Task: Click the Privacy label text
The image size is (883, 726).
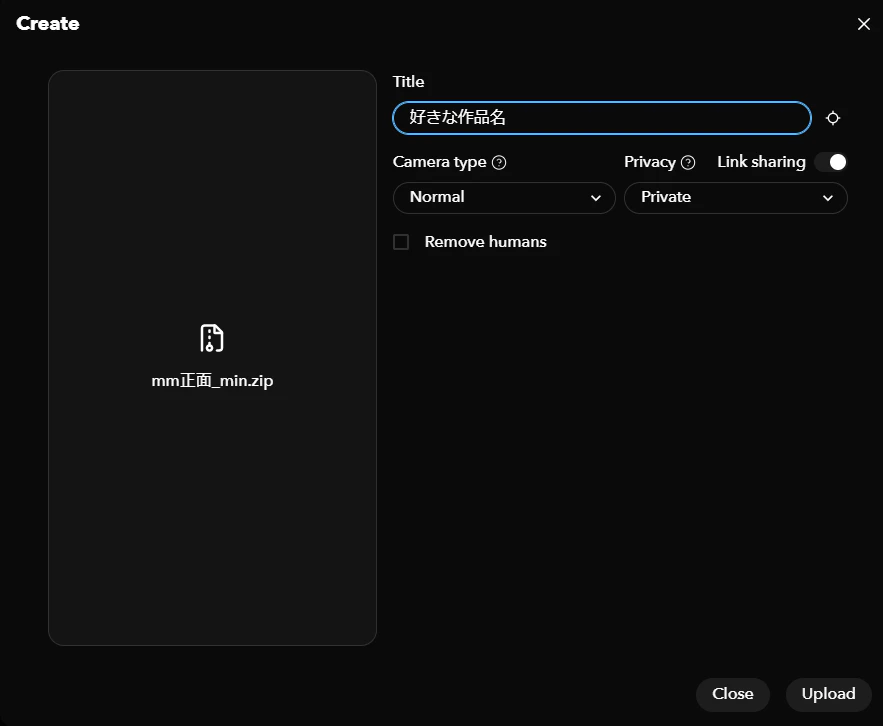Action: [x=649, y=163]
